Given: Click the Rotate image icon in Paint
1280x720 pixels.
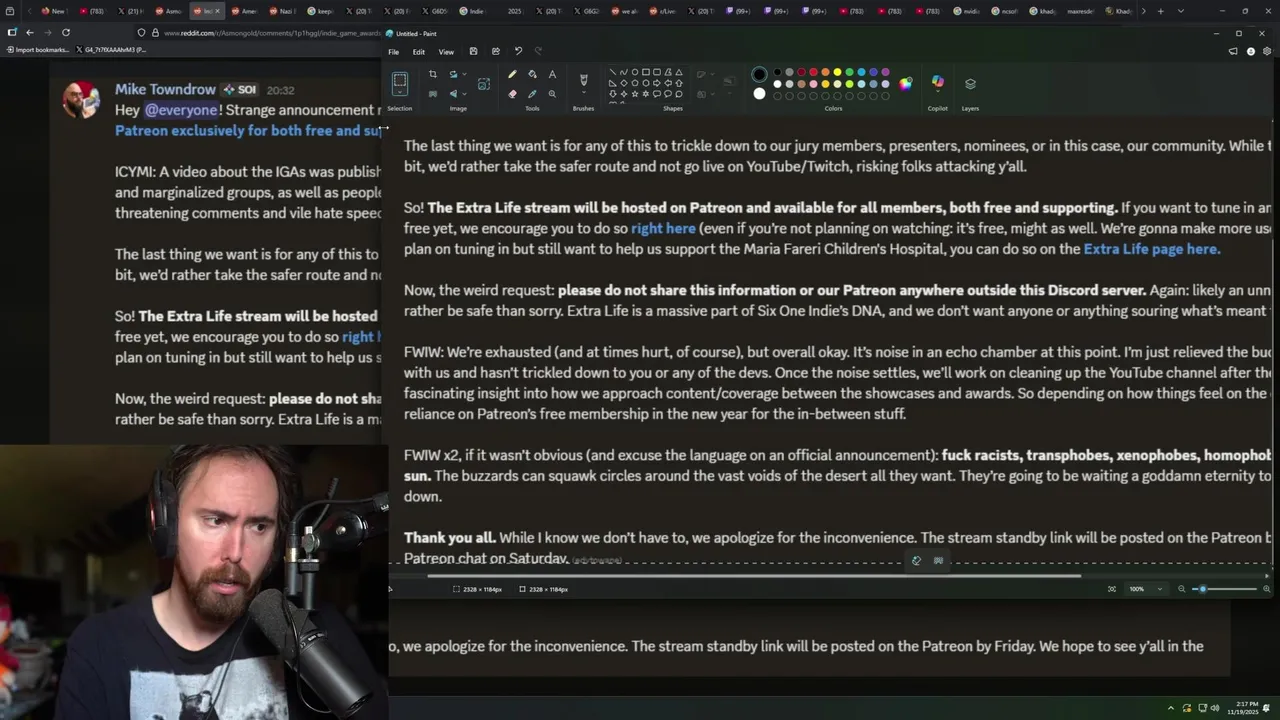Looking at the screenshot, I should coord(453,74).
